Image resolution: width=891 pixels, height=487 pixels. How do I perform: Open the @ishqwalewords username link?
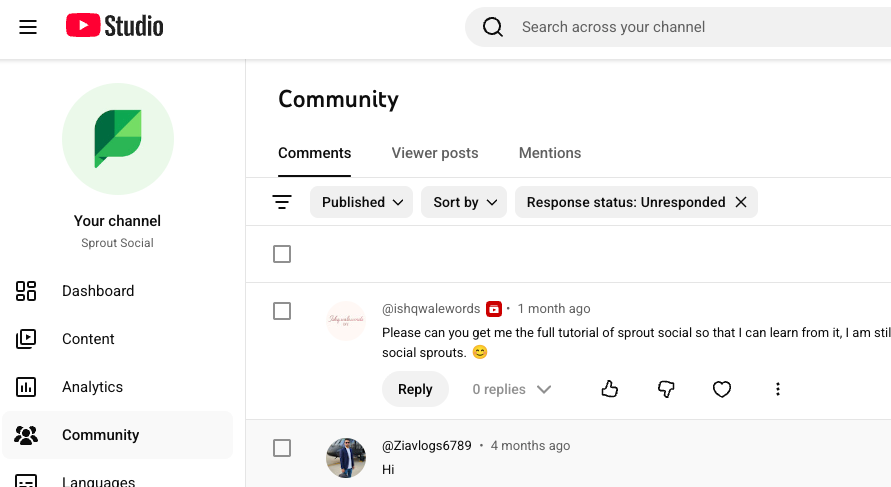(431, 309)
